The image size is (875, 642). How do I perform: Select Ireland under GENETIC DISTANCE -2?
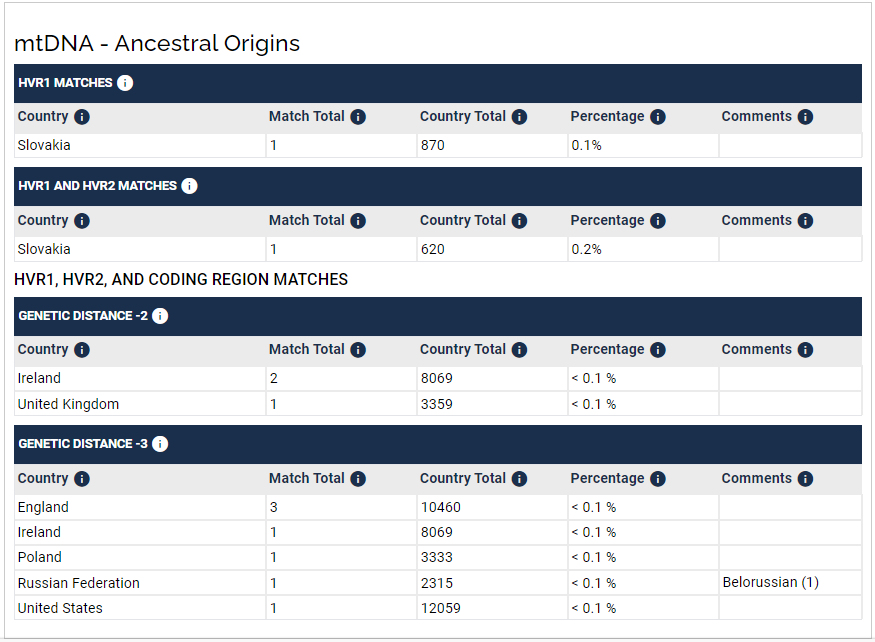click(x=38, y=378)
